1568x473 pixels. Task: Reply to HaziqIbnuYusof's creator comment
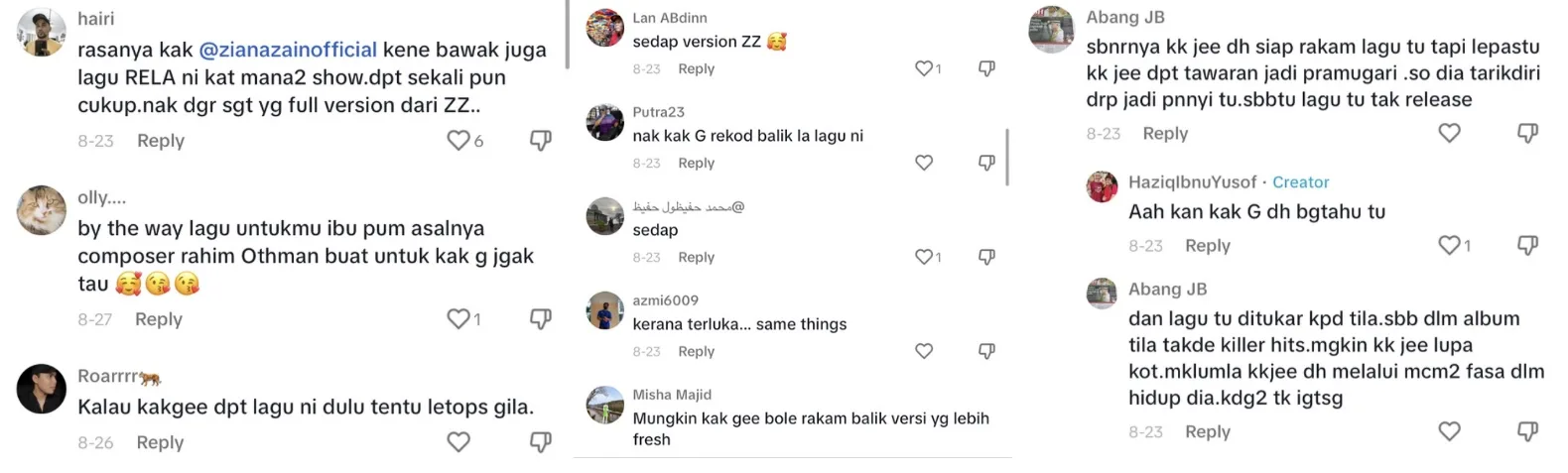click(1207, 245)
